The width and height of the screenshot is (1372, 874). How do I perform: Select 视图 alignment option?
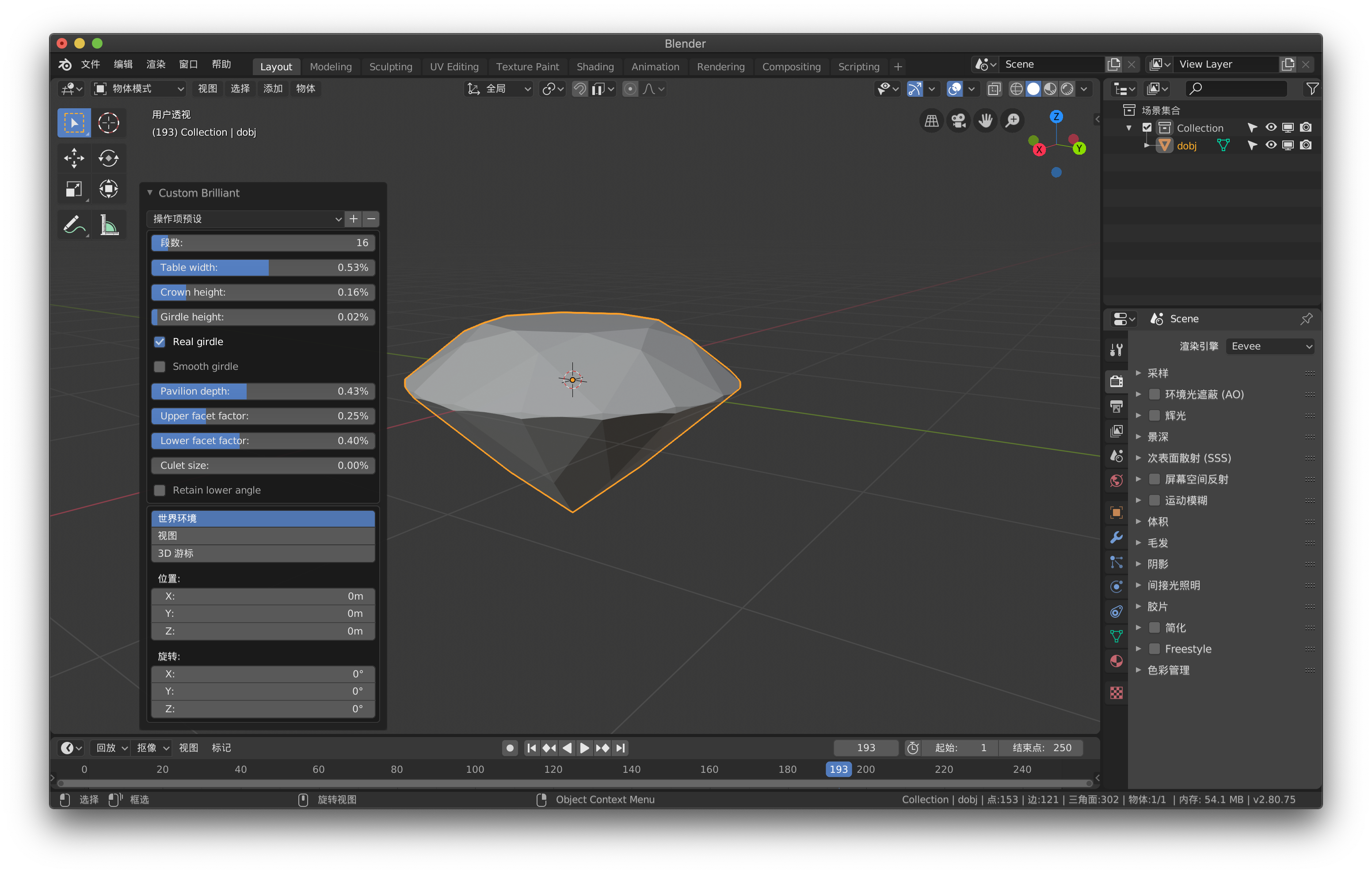click(263, 536)
